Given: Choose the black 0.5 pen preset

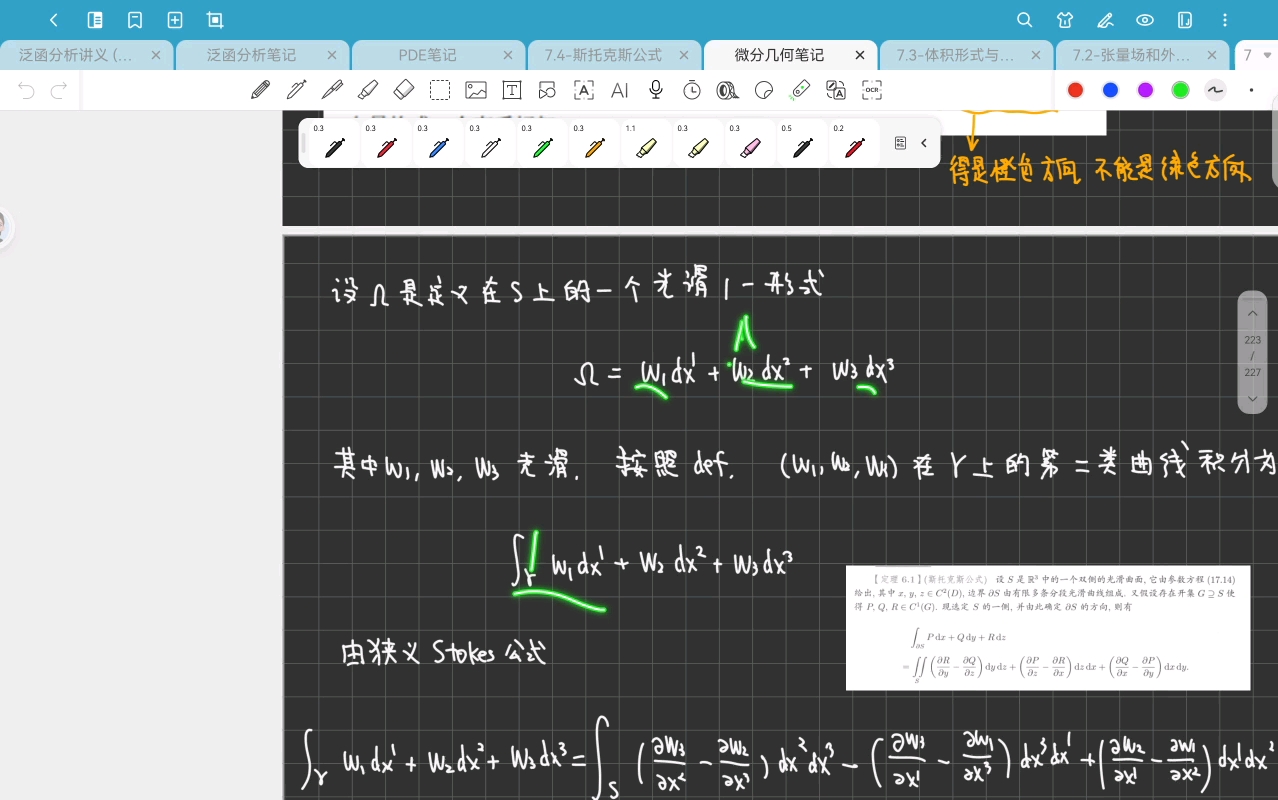Looking at the screenshot, I should click(x=802, y=143).
